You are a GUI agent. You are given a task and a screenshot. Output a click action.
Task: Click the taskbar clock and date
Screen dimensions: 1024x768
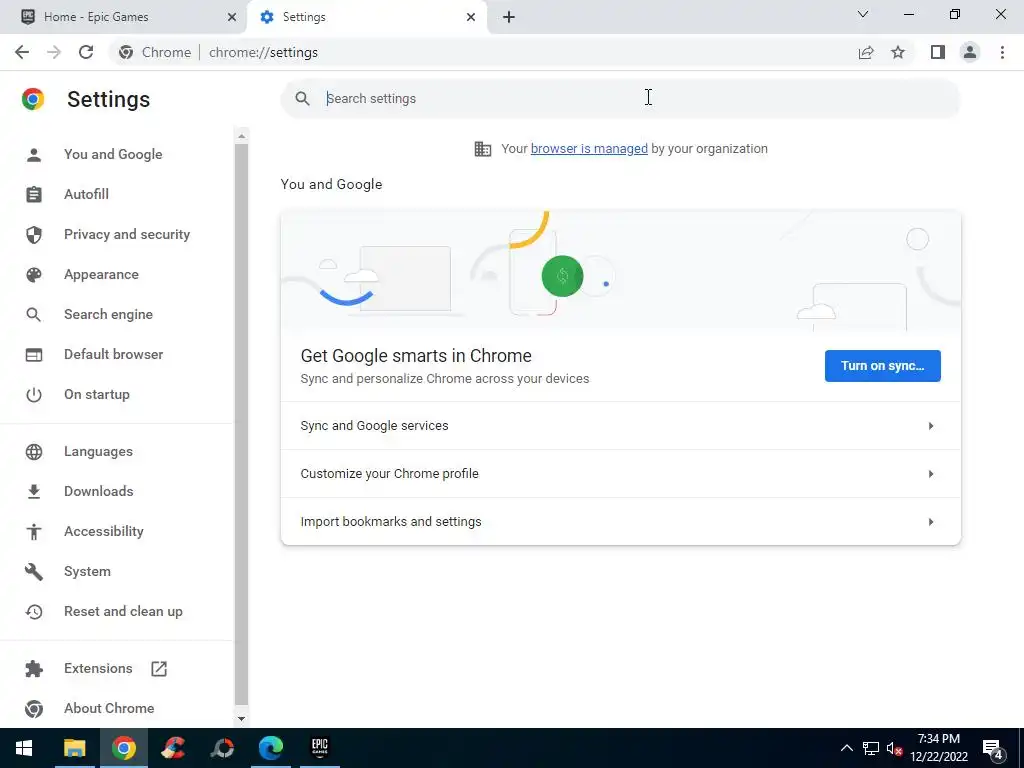coord(938,748)
